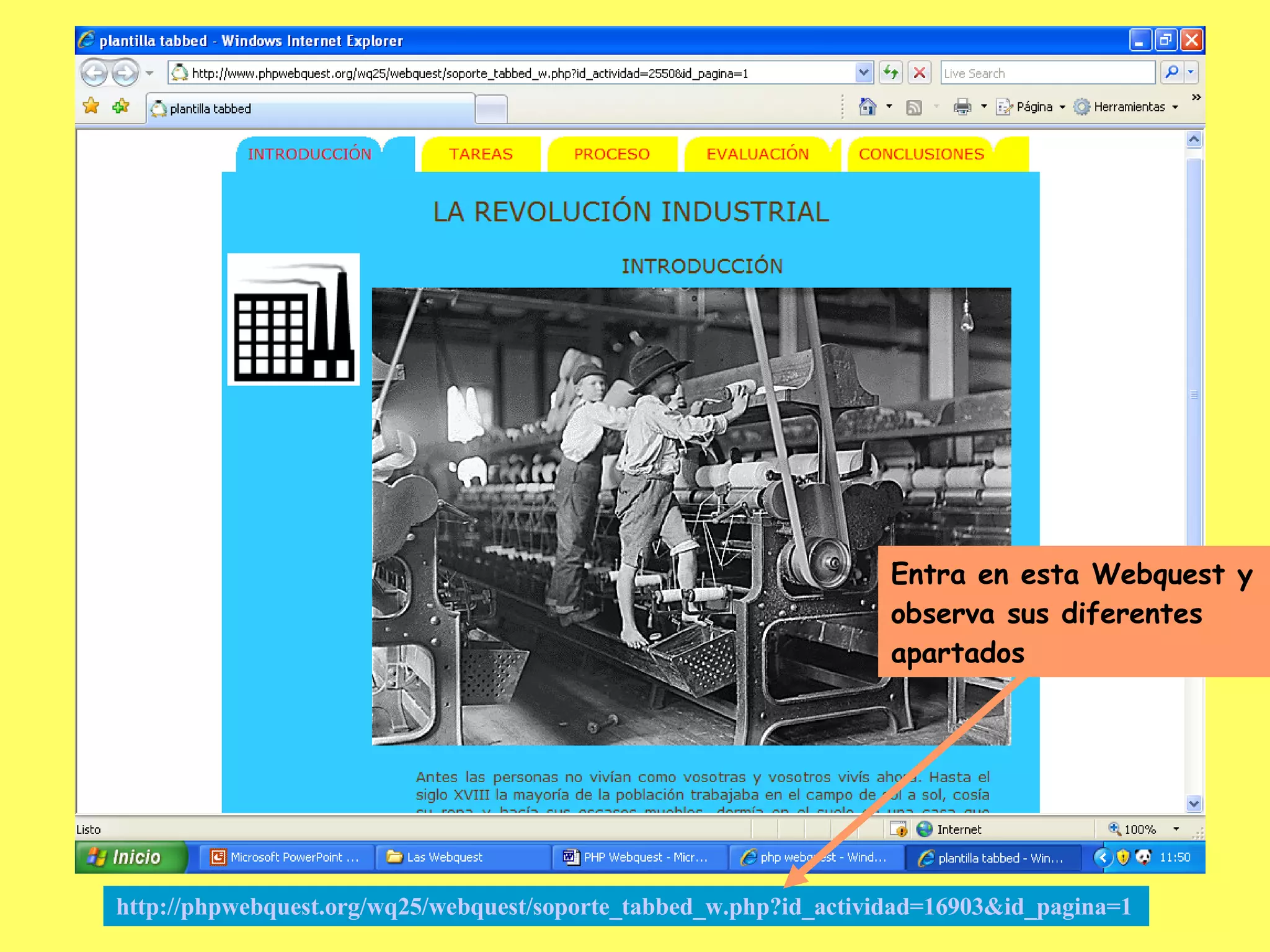Click the Página menu page icon
Screen dimensions: 1270x952
1004,107
